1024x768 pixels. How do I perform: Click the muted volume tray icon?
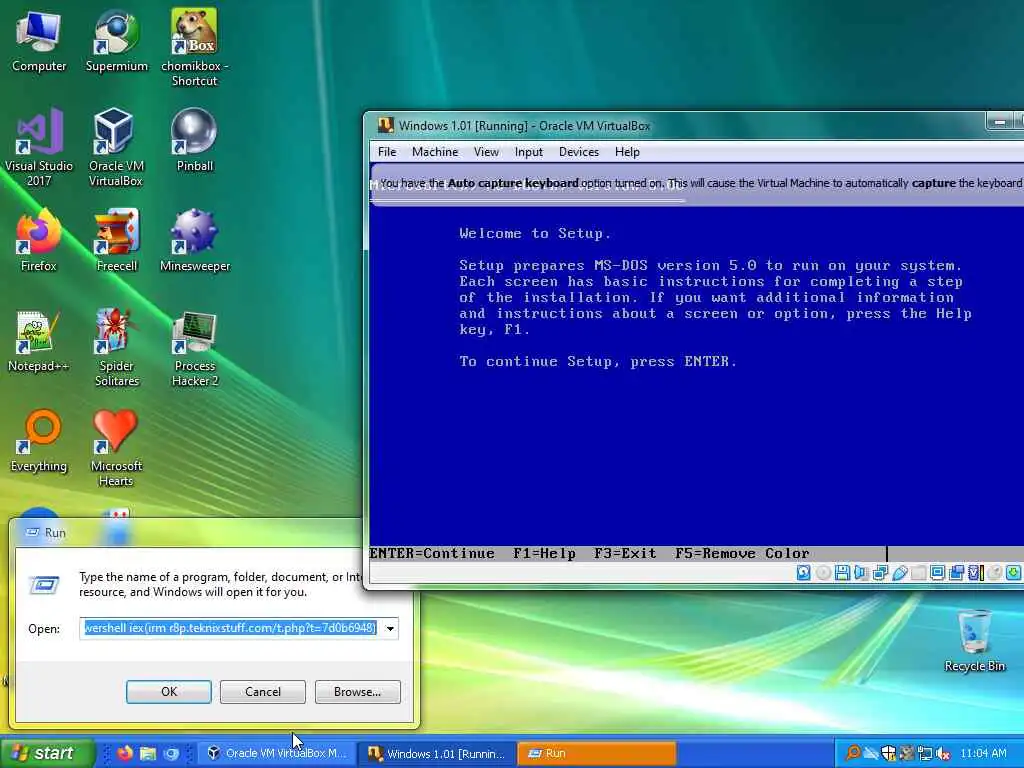(x=942, y=753)
